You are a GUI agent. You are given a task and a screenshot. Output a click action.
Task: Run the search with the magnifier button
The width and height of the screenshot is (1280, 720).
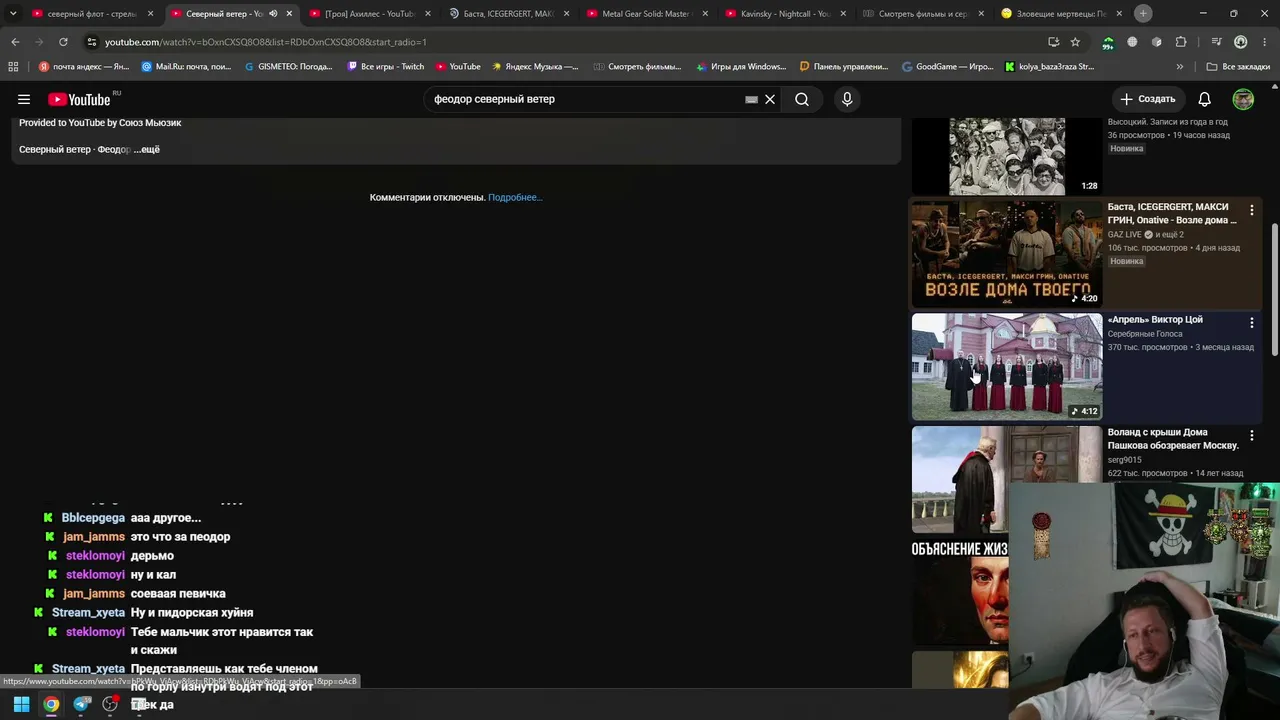pyautogui.click(x=802, y=99)
